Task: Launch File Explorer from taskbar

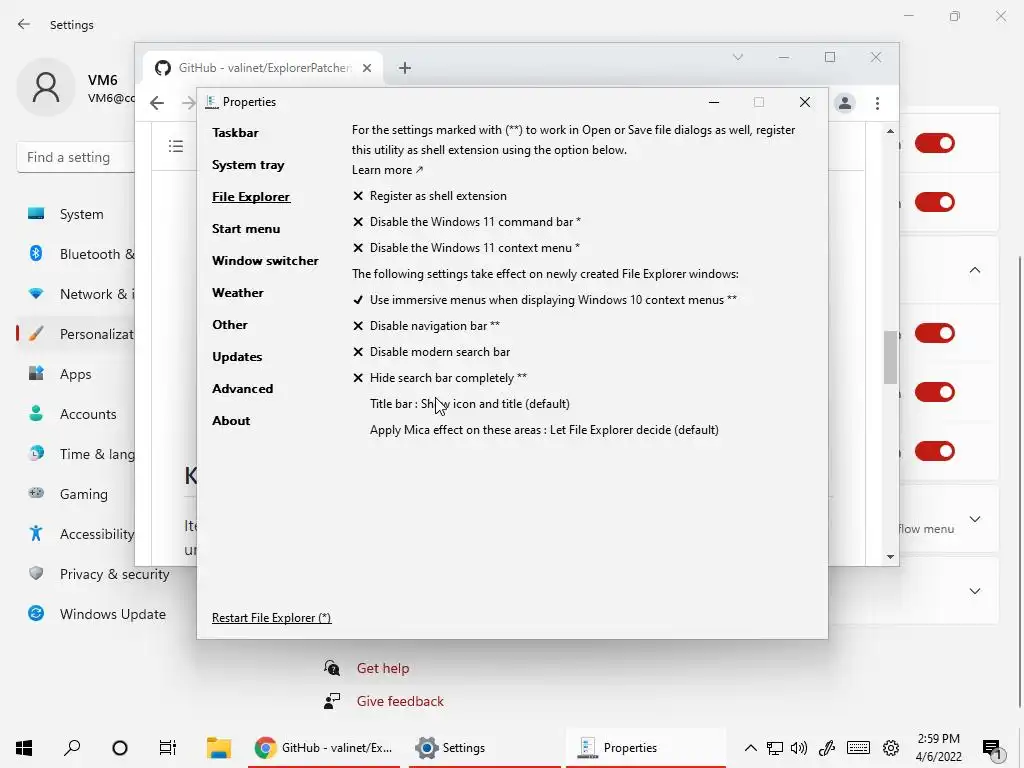Action: pyautogui.click(x=219, y=747)
